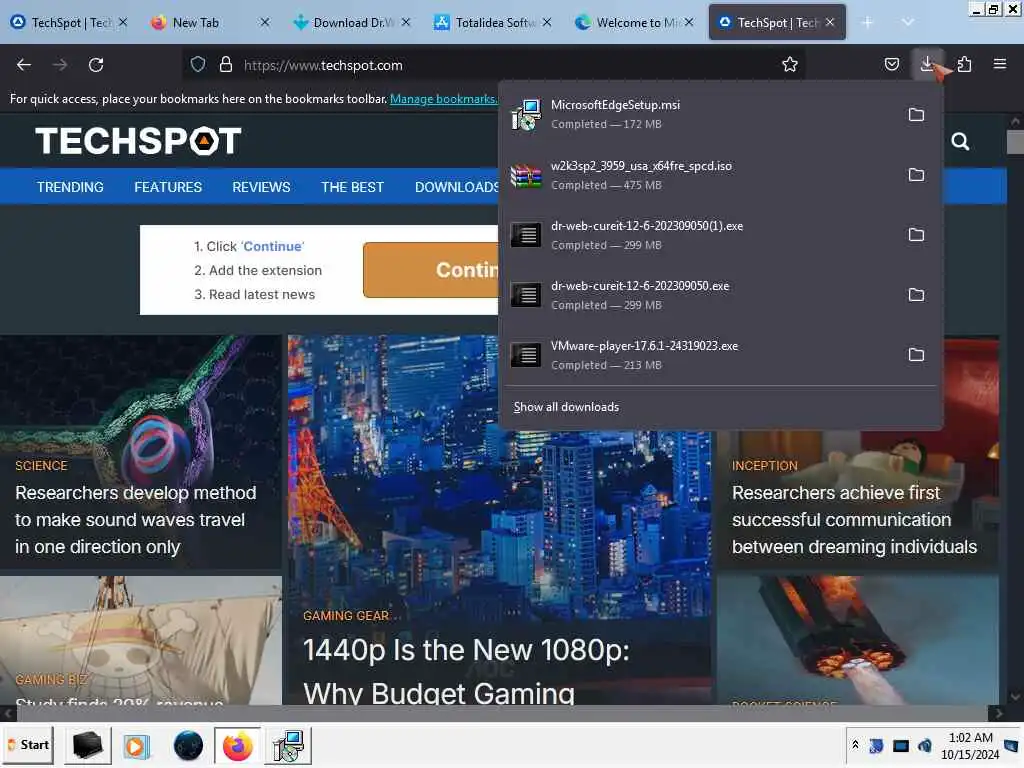1024x768 pixels.
Task: Open dreaming individuals communication article
Action: tap(854, 520)
